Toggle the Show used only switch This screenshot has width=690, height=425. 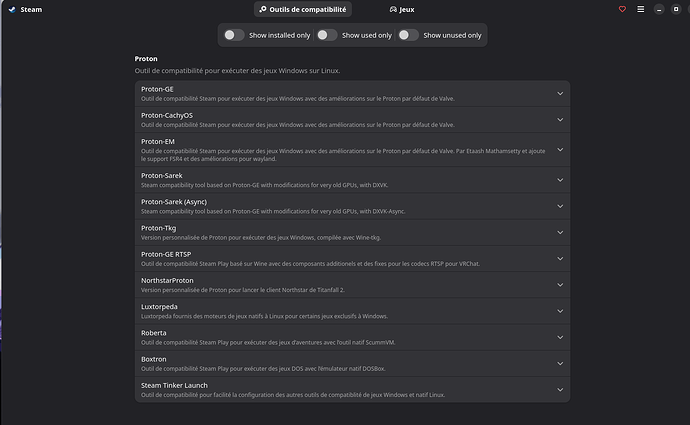[326, 35]
